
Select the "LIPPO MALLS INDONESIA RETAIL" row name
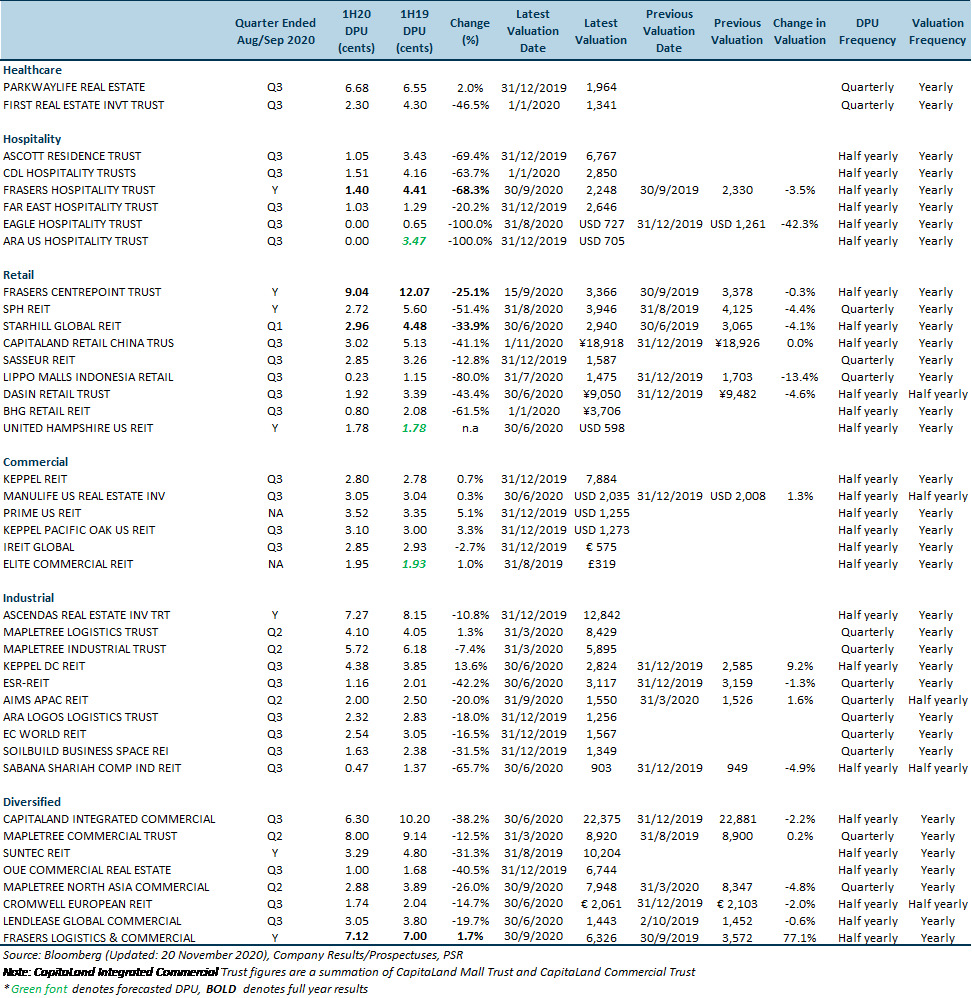pyautogui.click(x=88, y=377)
